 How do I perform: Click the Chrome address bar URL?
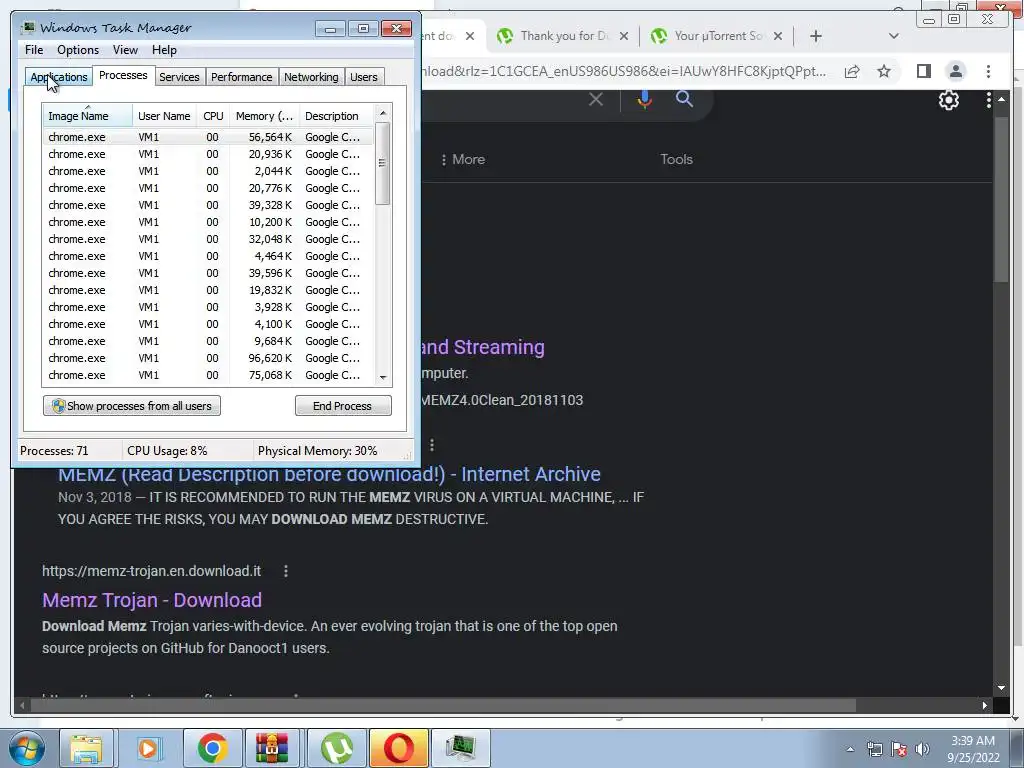(623, 71)
